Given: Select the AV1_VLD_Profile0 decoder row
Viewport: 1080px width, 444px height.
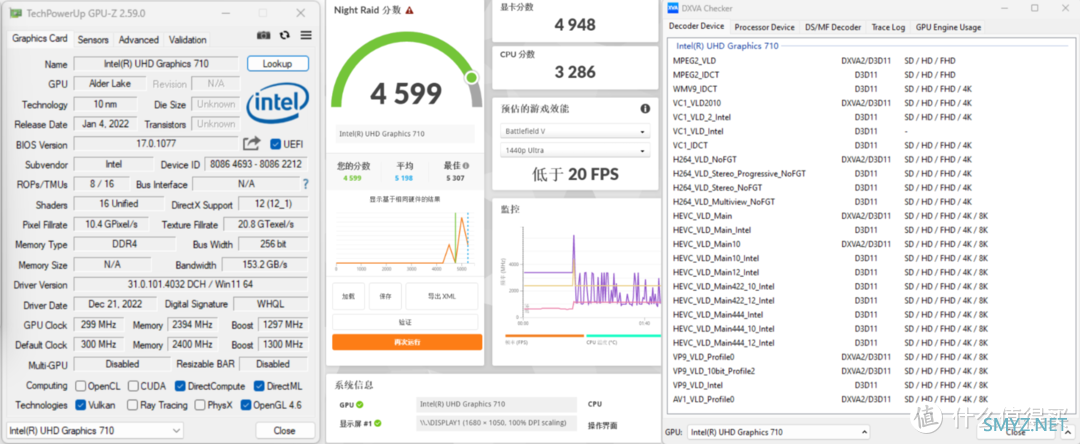Looking at the screenshot, I should point(869,399).
